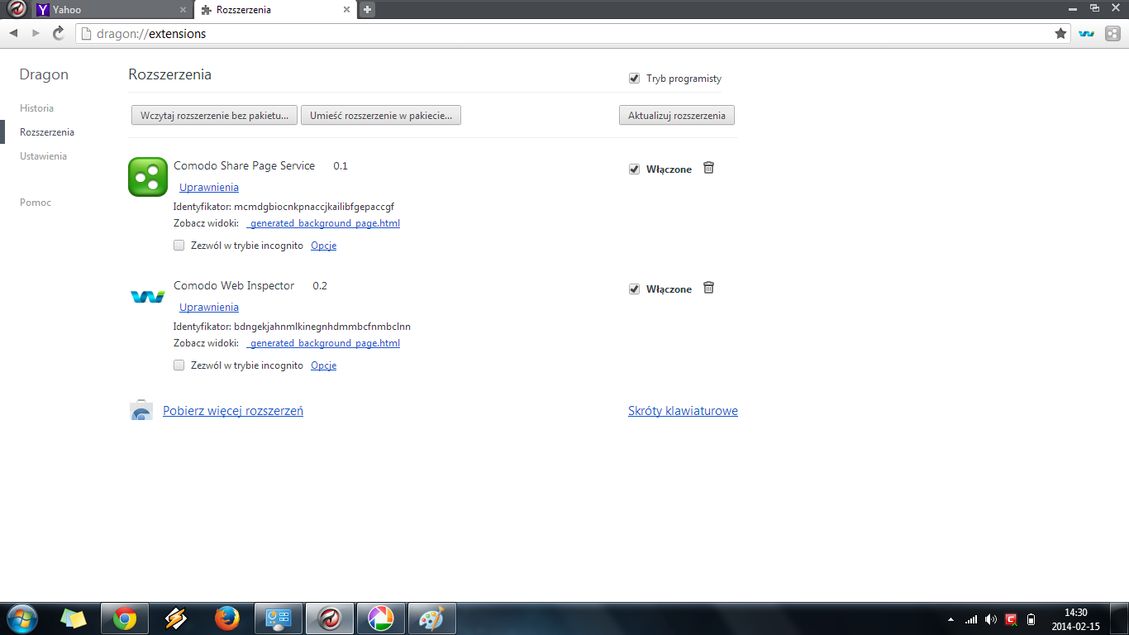This screenshot has height=635, width=1129.
Task: Close the Rozszerzenia tab
Action: [x=346, y=9]
